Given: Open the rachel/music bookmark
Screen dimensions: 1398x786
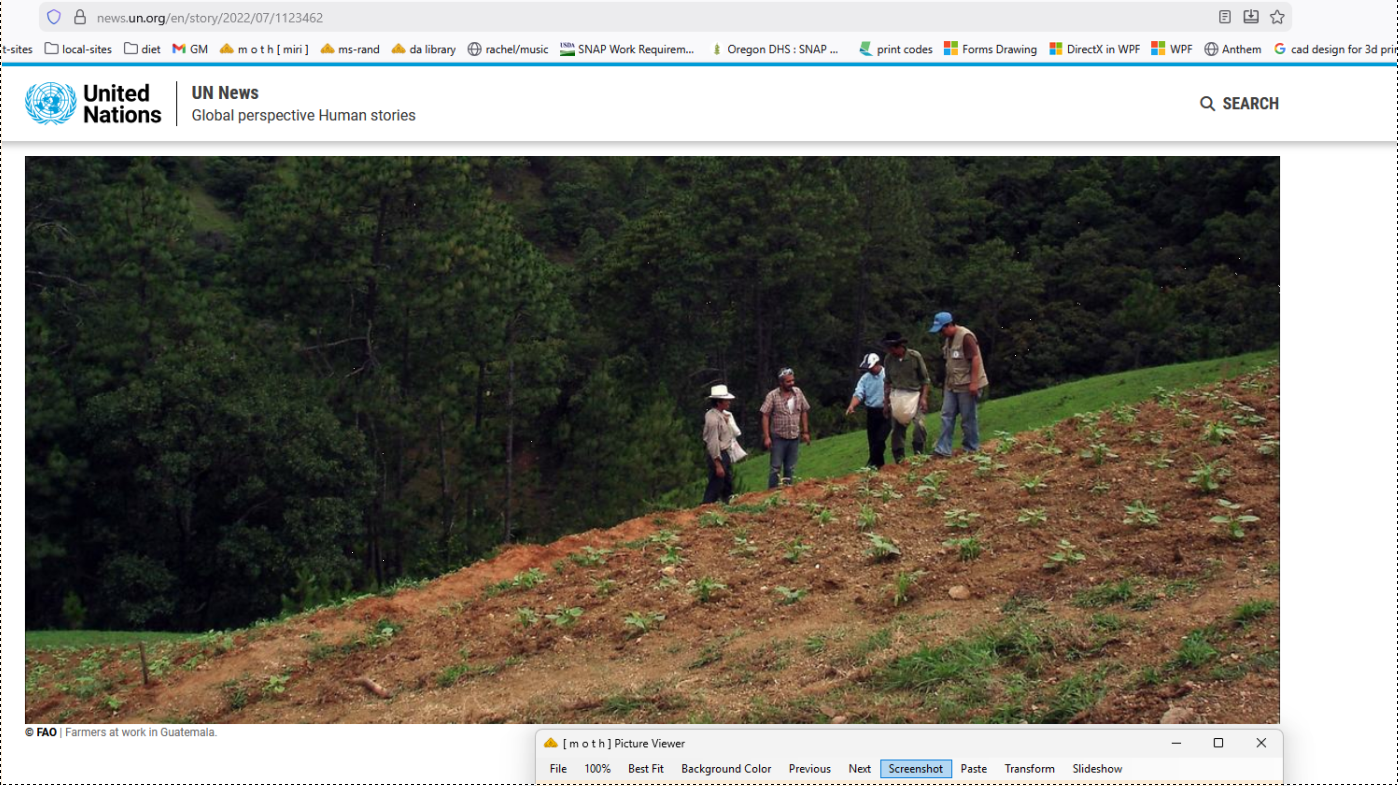Looking at the screenshot, I should [x=508, y=49].
